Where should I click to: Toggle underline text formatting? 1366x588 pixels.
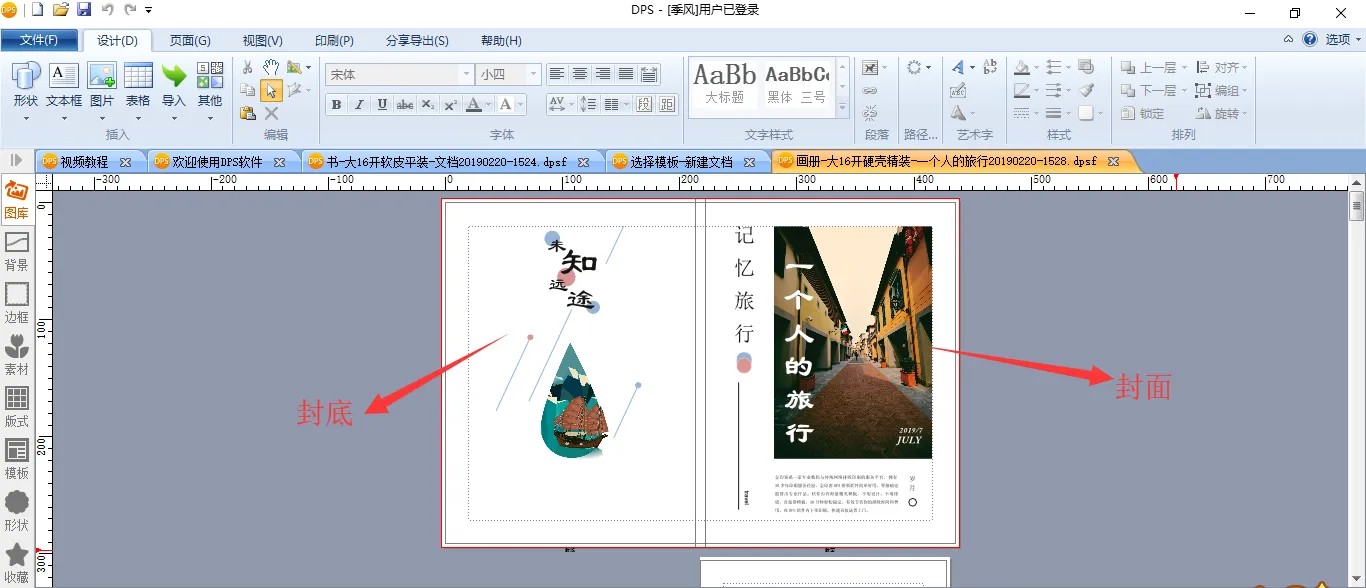[382, 105]
